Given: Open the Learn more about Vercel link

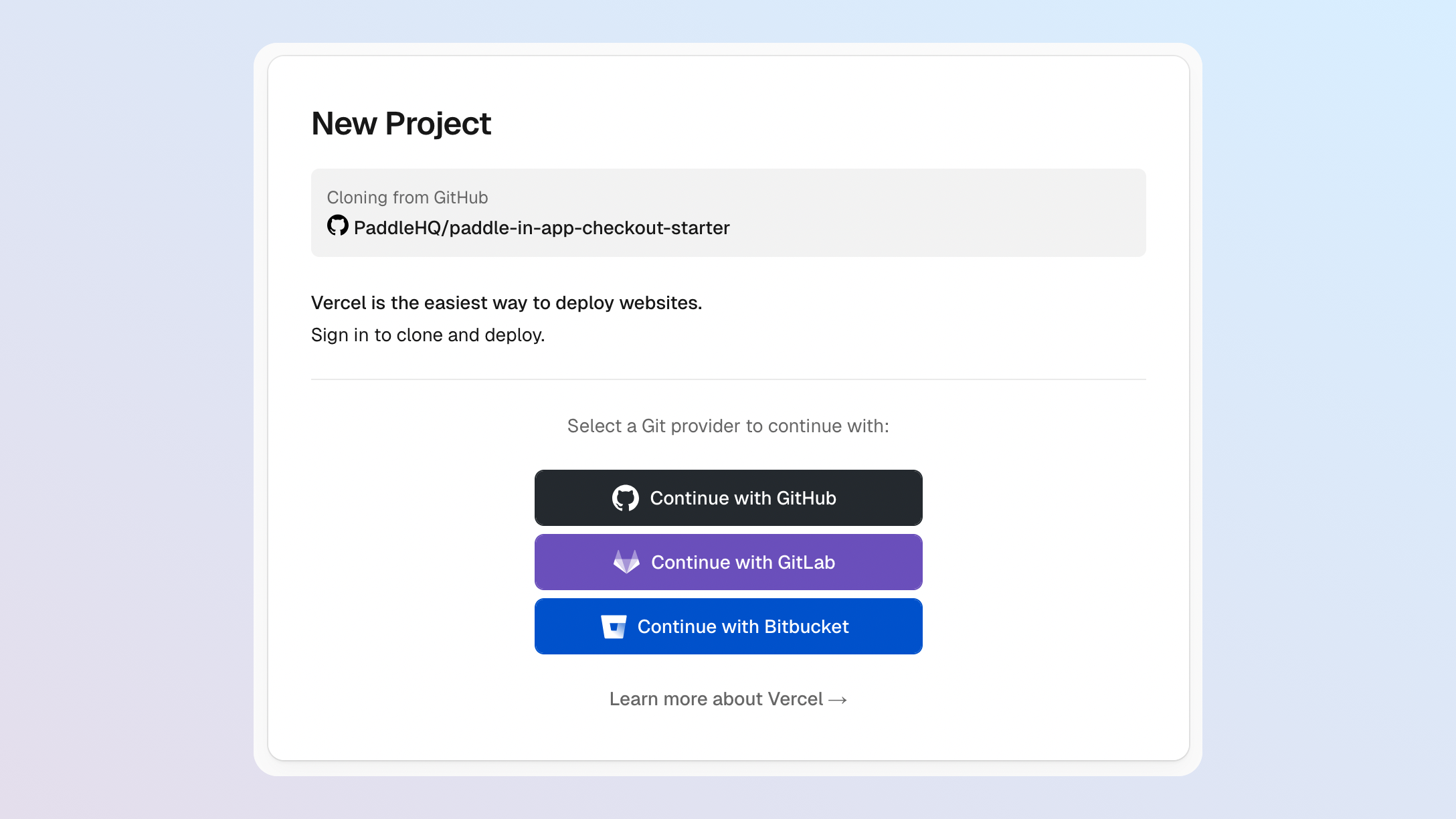Looking at the screenshot, I should tap(728, 699).
